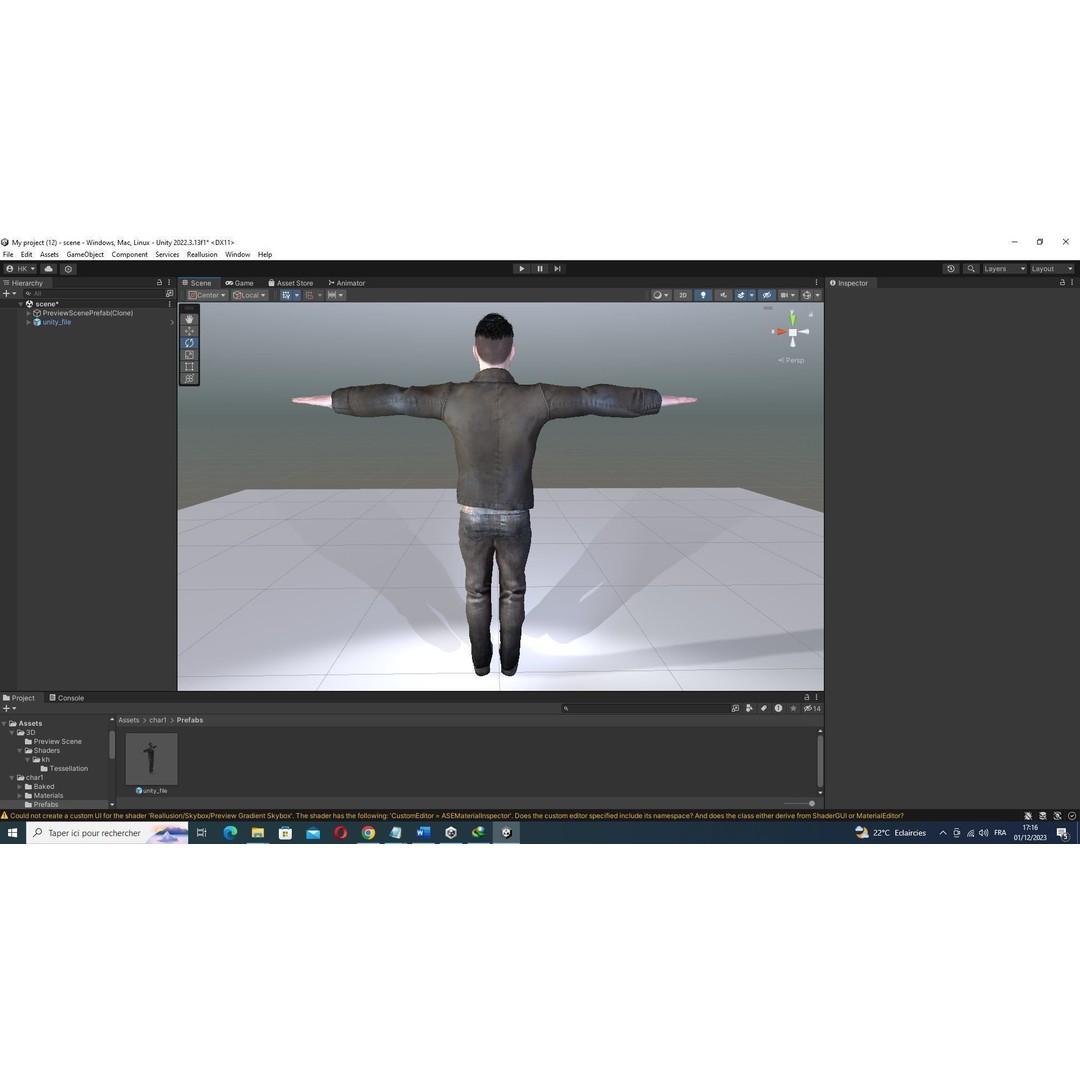Image resolution: width=1080 pixels, height=1080 pixels.
Task: Open the Component menu
Action: [x=129, y=254]
